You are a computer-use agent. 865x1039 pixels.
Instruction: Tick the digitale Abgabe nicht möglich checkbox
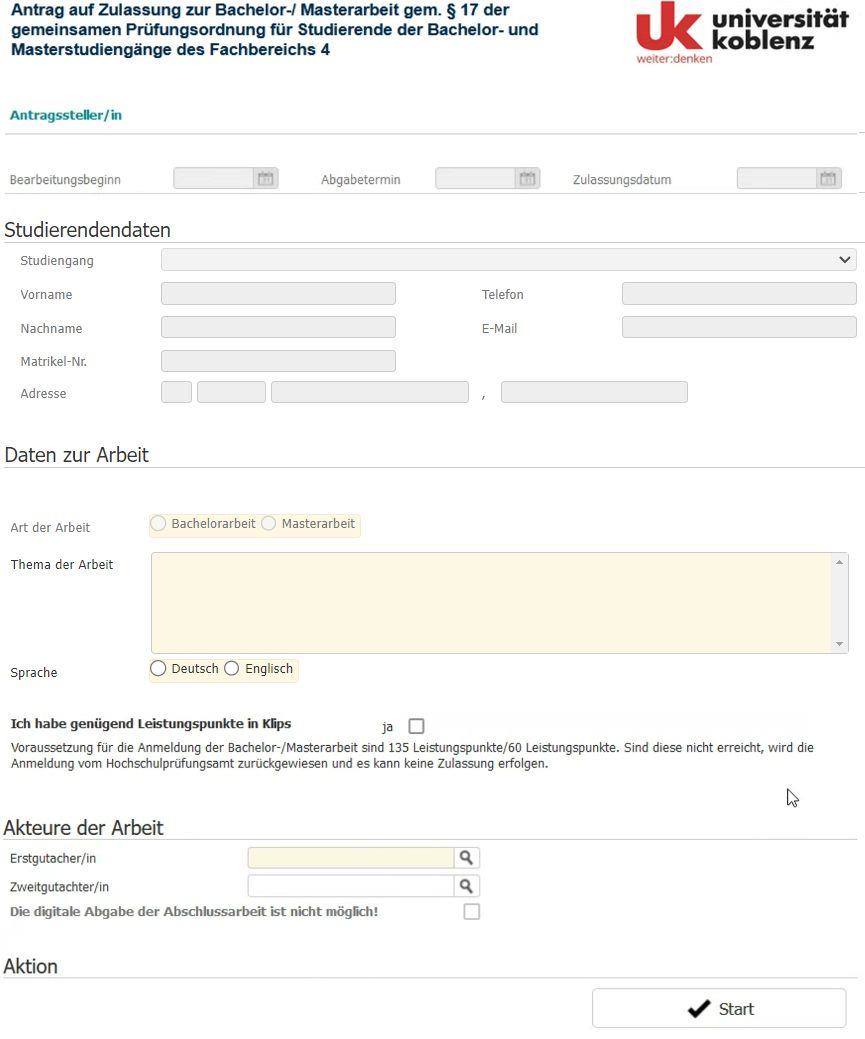point(471,912)
